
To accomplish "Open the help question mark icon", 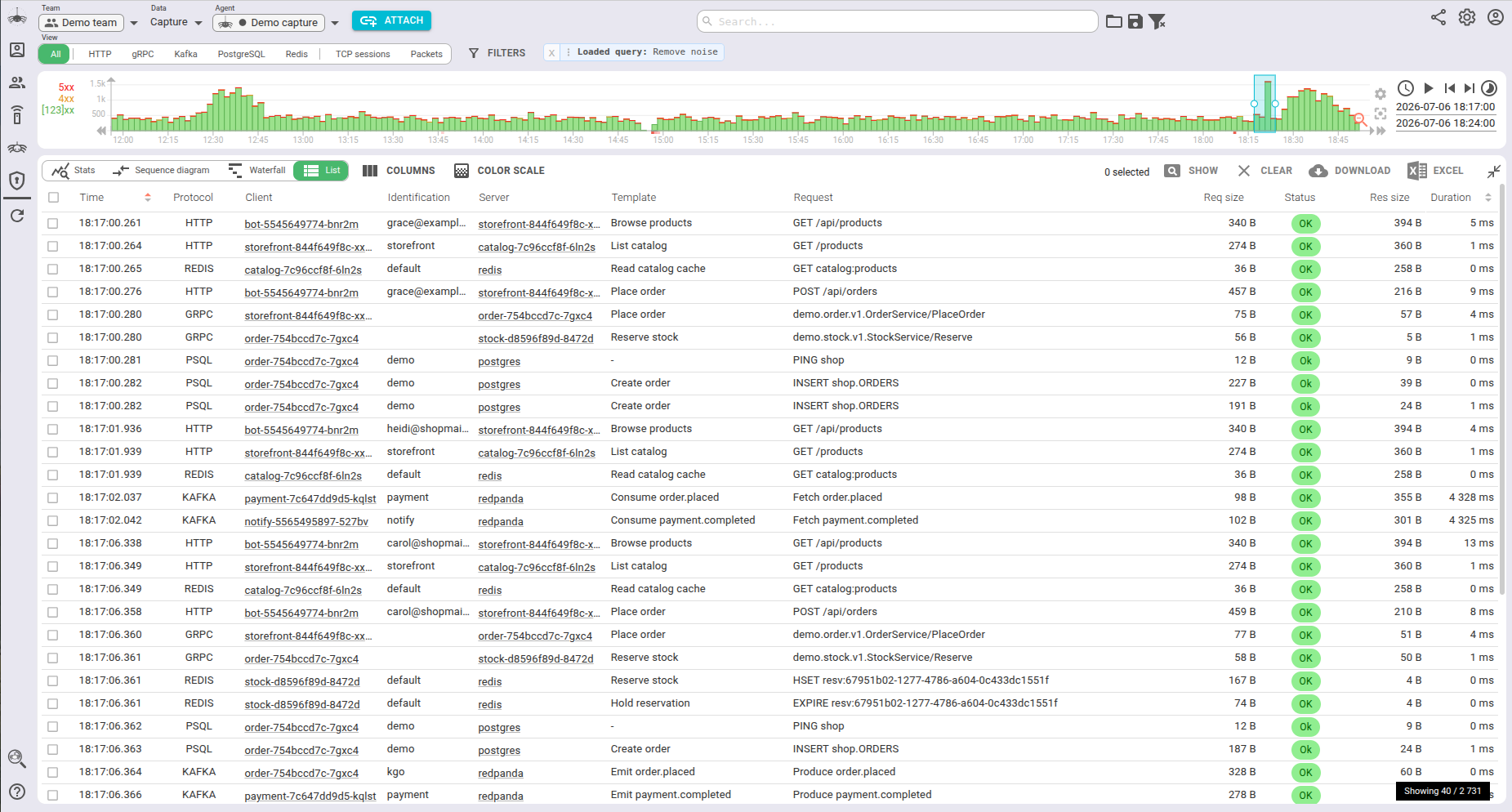I will pyautogui.click(x=17, y=792).
